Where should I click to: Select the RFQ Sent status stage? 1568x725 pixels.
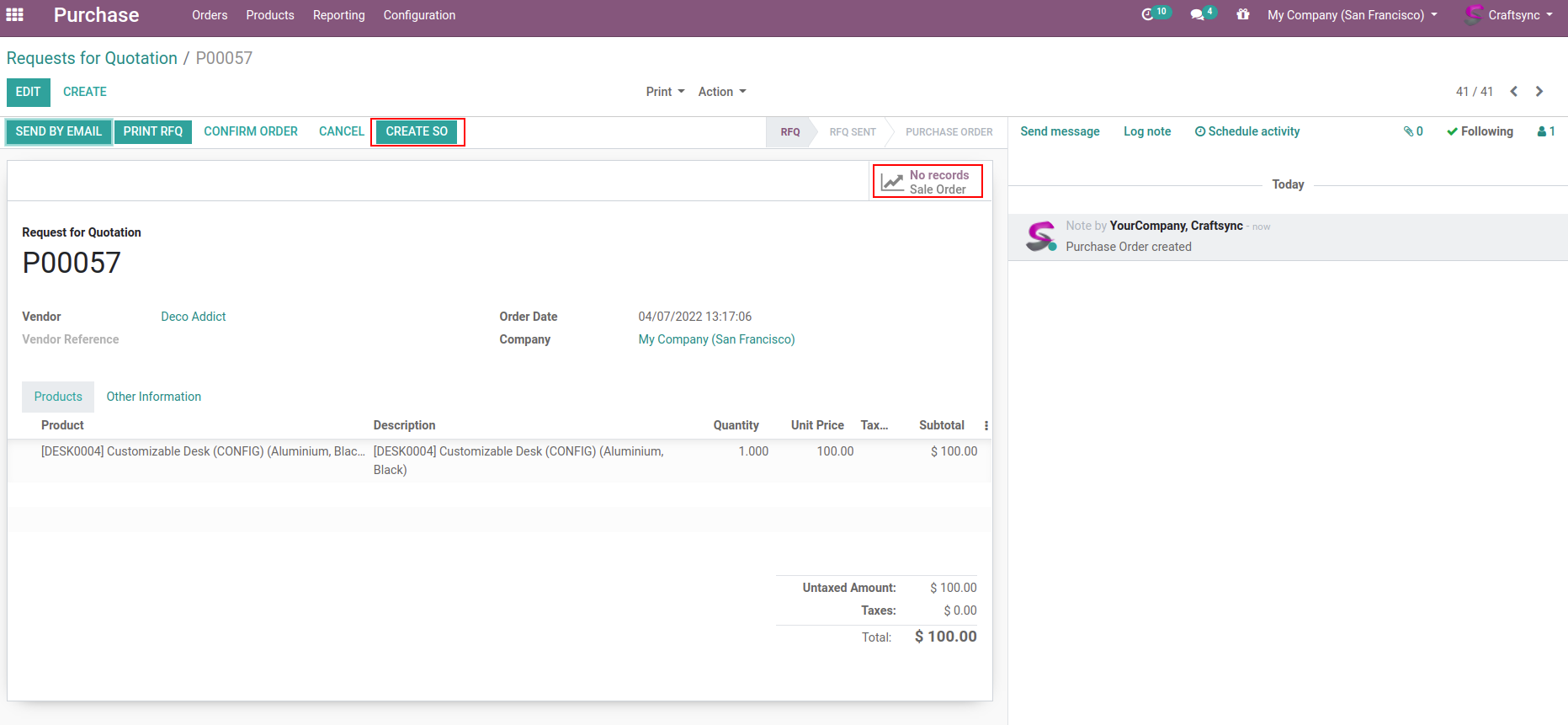[x=852, y=132]
